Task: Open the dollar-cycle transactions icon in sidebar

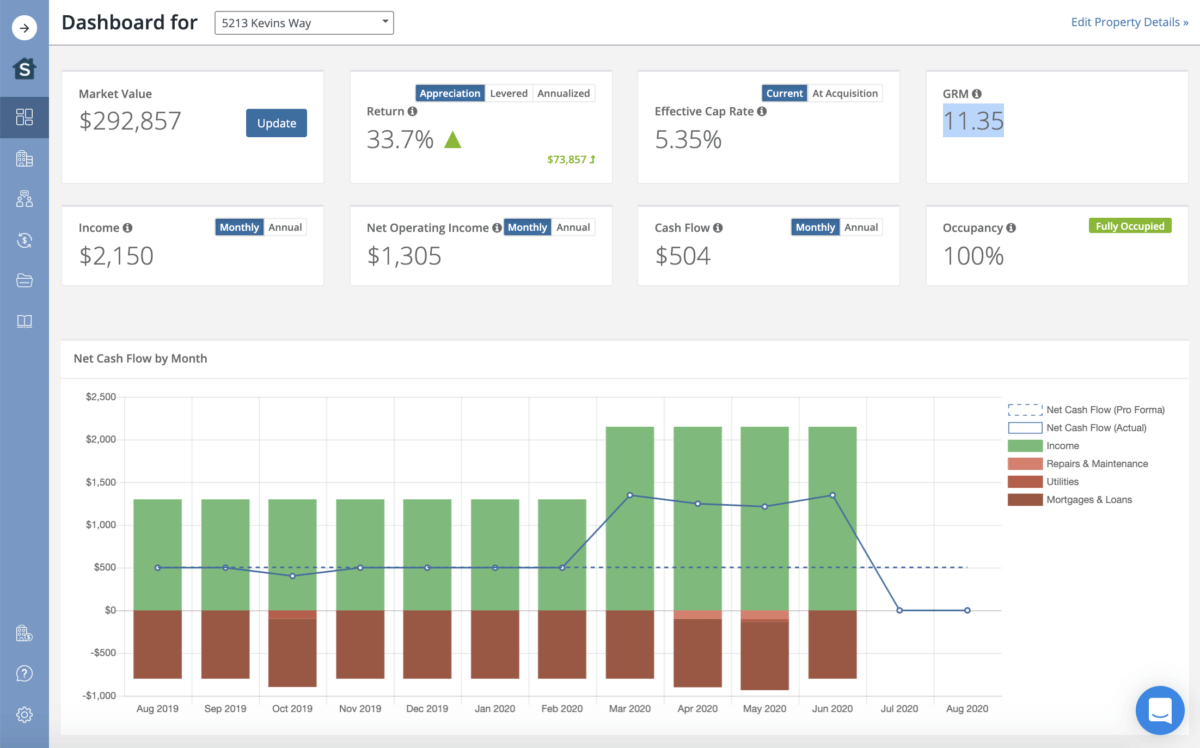Action: click(24, 240)
